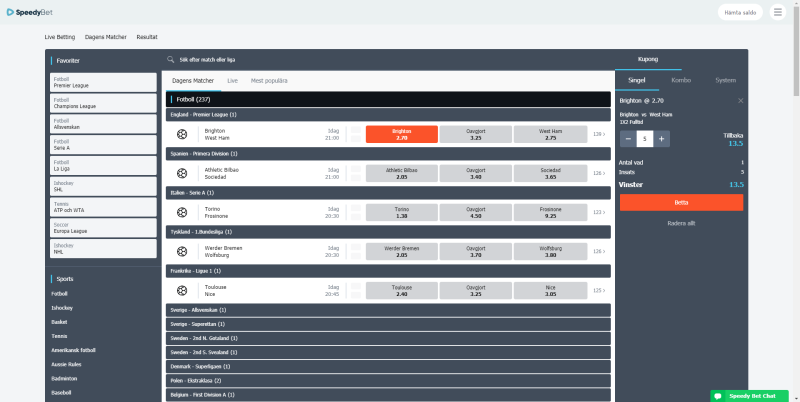This screenshot has height=402, width=800.
Task: Expand Sverige - Superettan group
Action: (388, 324)
